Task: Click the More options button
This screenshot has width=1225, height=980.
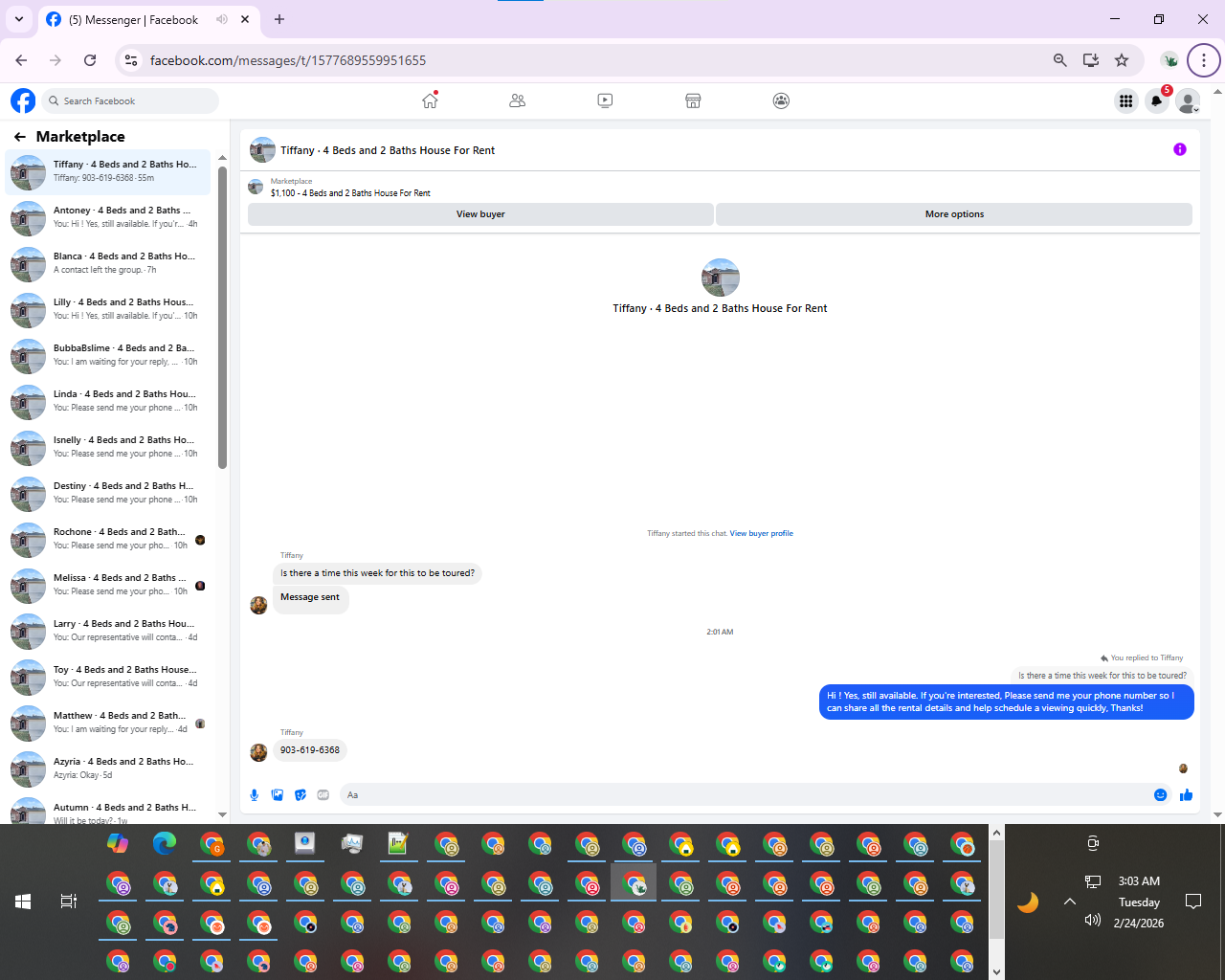Action: coord(954,214)
